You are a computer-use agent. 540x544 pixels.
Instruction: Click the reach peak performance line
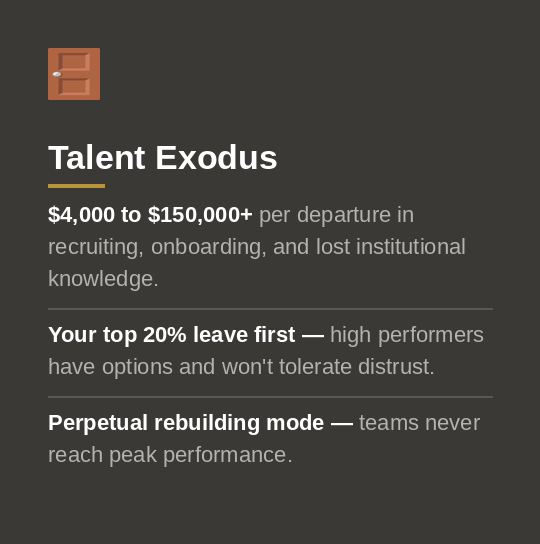170,455
